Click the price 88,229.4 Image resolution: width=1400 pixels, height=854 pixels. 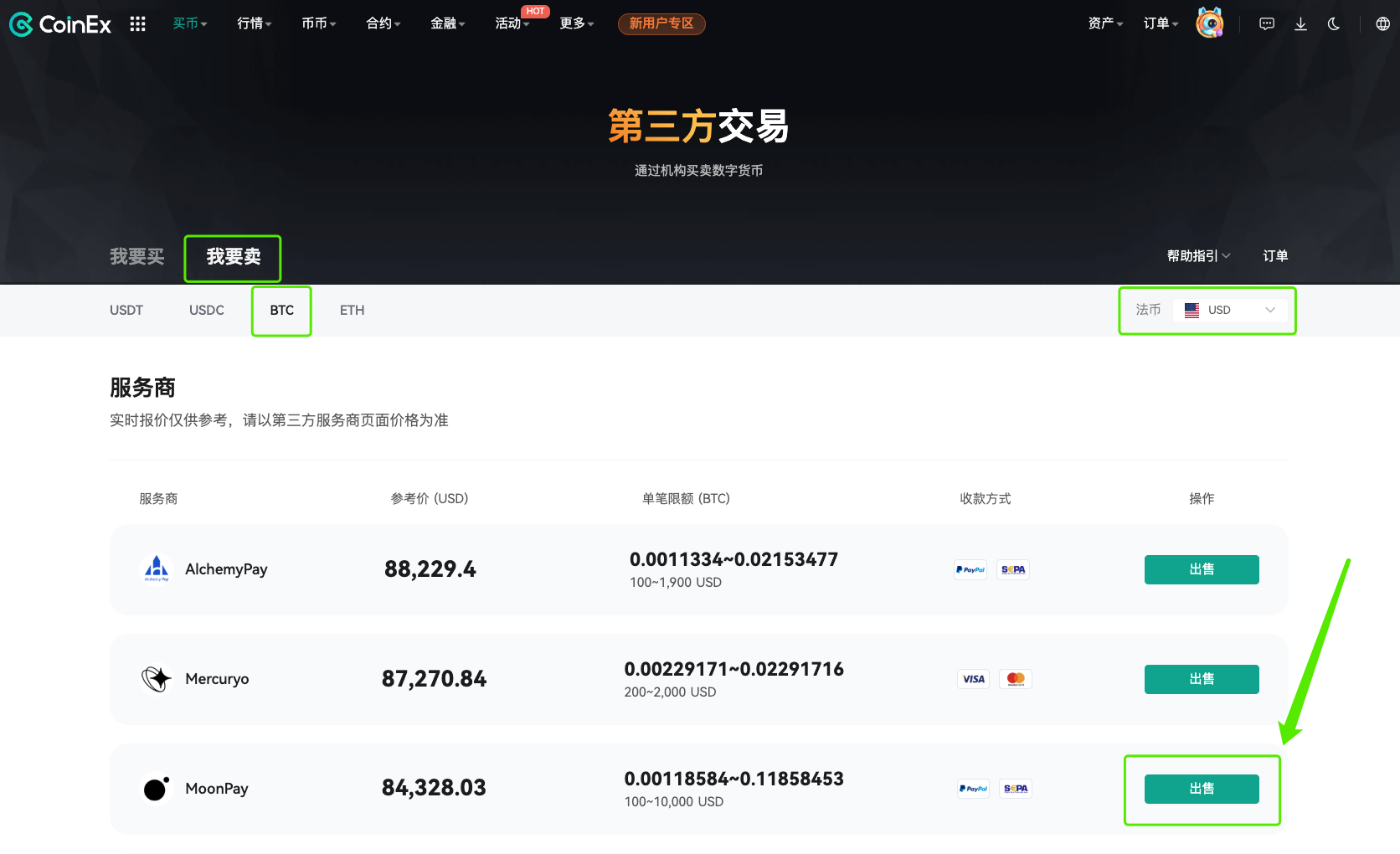tap(430, 569)
